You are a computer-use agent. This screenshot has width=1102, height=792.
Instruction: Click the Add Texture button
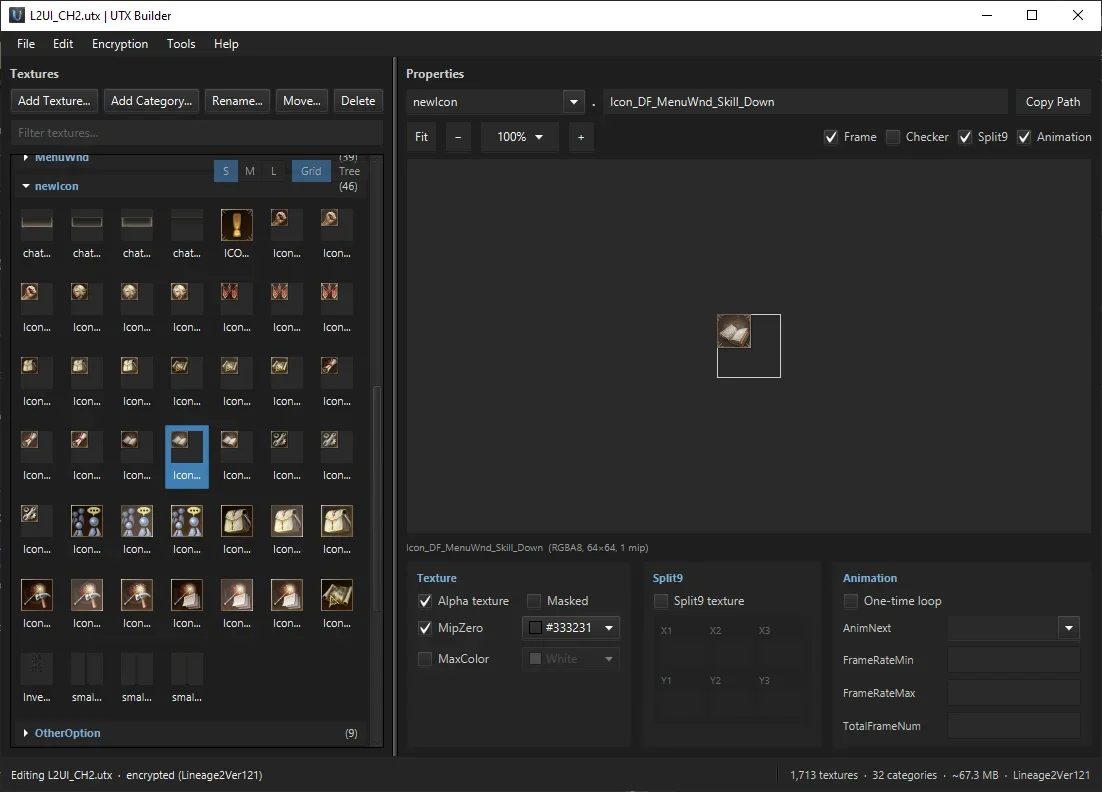click(x=54, y=101)
